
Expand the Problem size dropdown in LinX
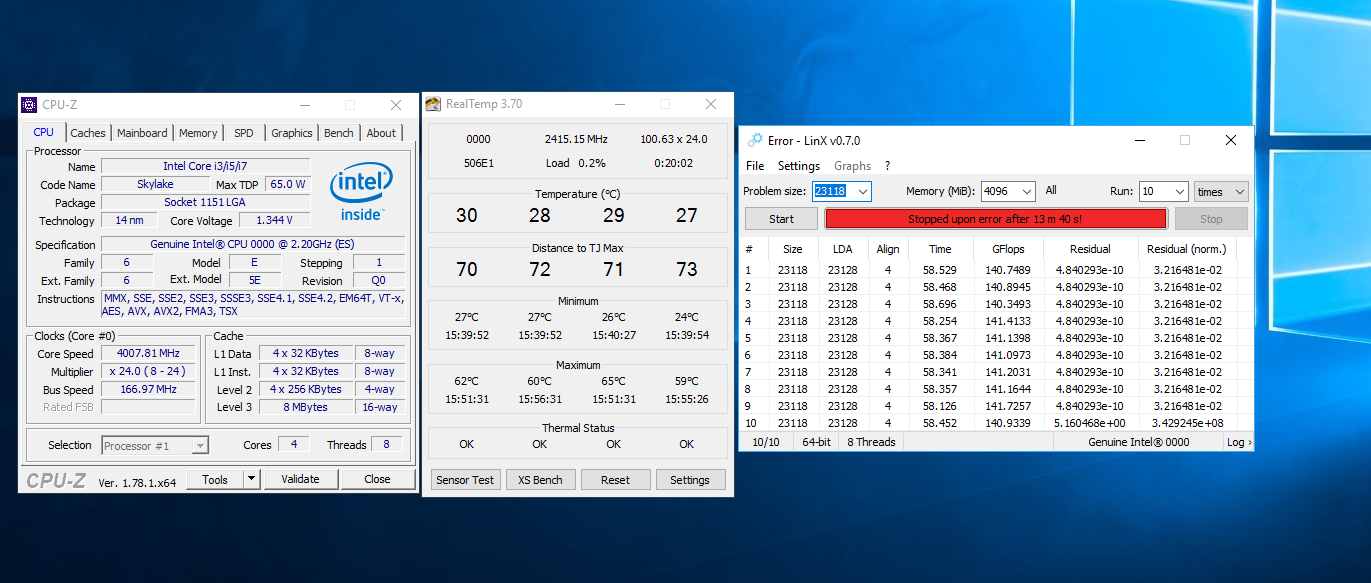863,191
